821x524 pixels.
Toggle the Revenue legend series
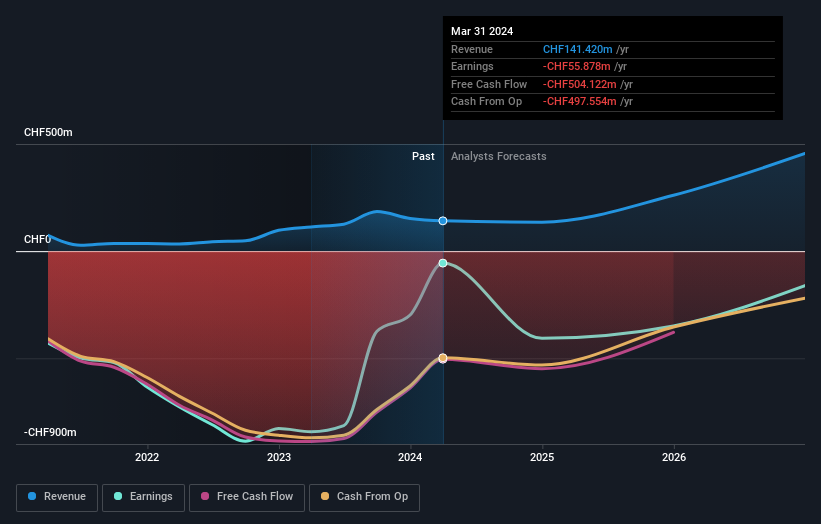[x=57, y=497]
